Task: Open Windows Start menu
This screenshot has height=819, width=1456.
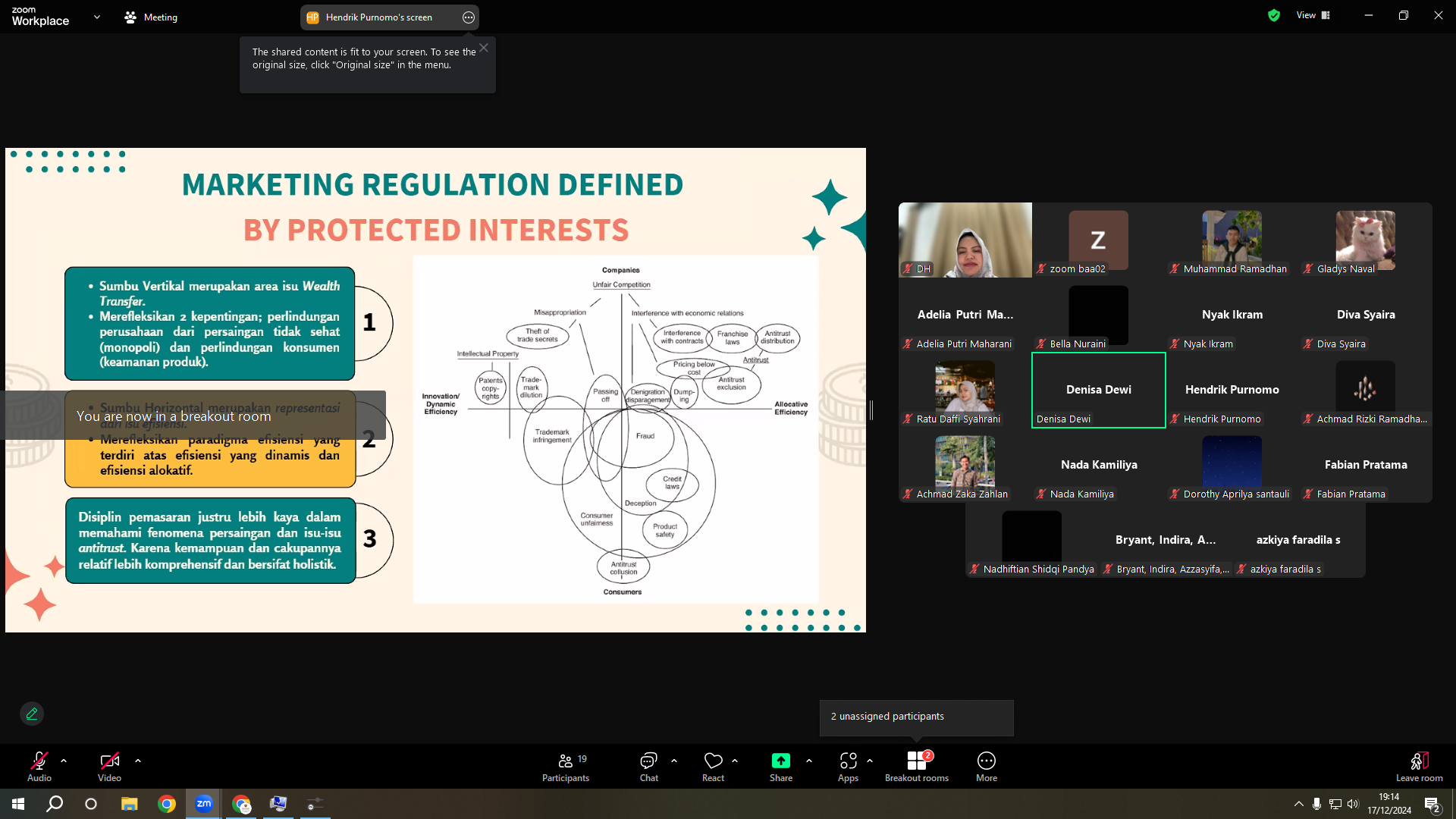Action: [x=18, y=804]
